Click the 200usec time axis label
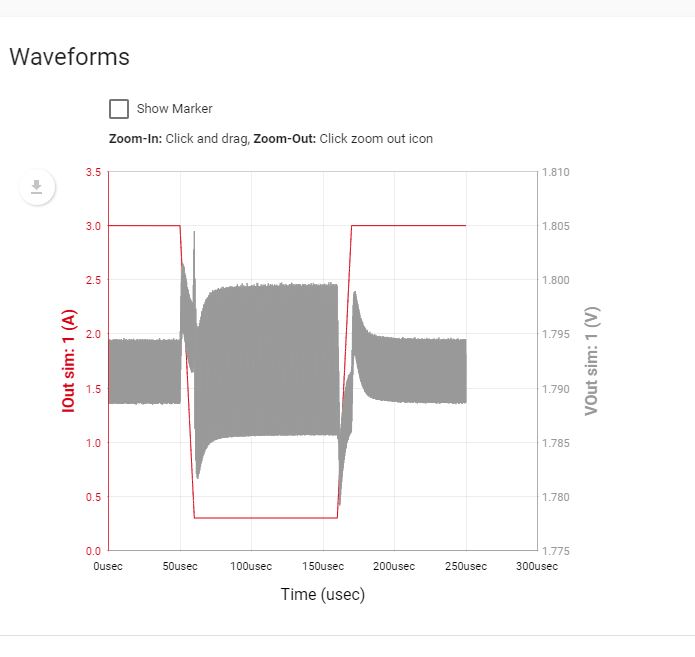The image size is (695, 657). (x=394, y=566)
